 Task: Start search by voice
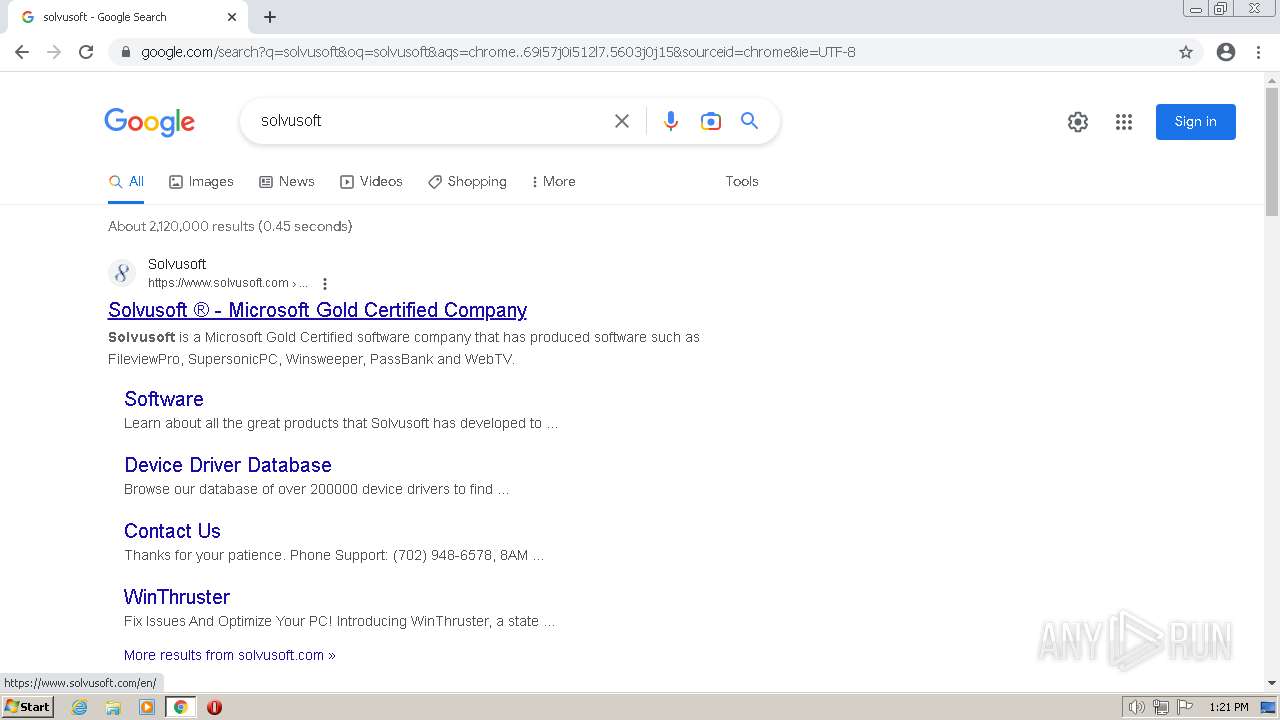click(671, 121)
